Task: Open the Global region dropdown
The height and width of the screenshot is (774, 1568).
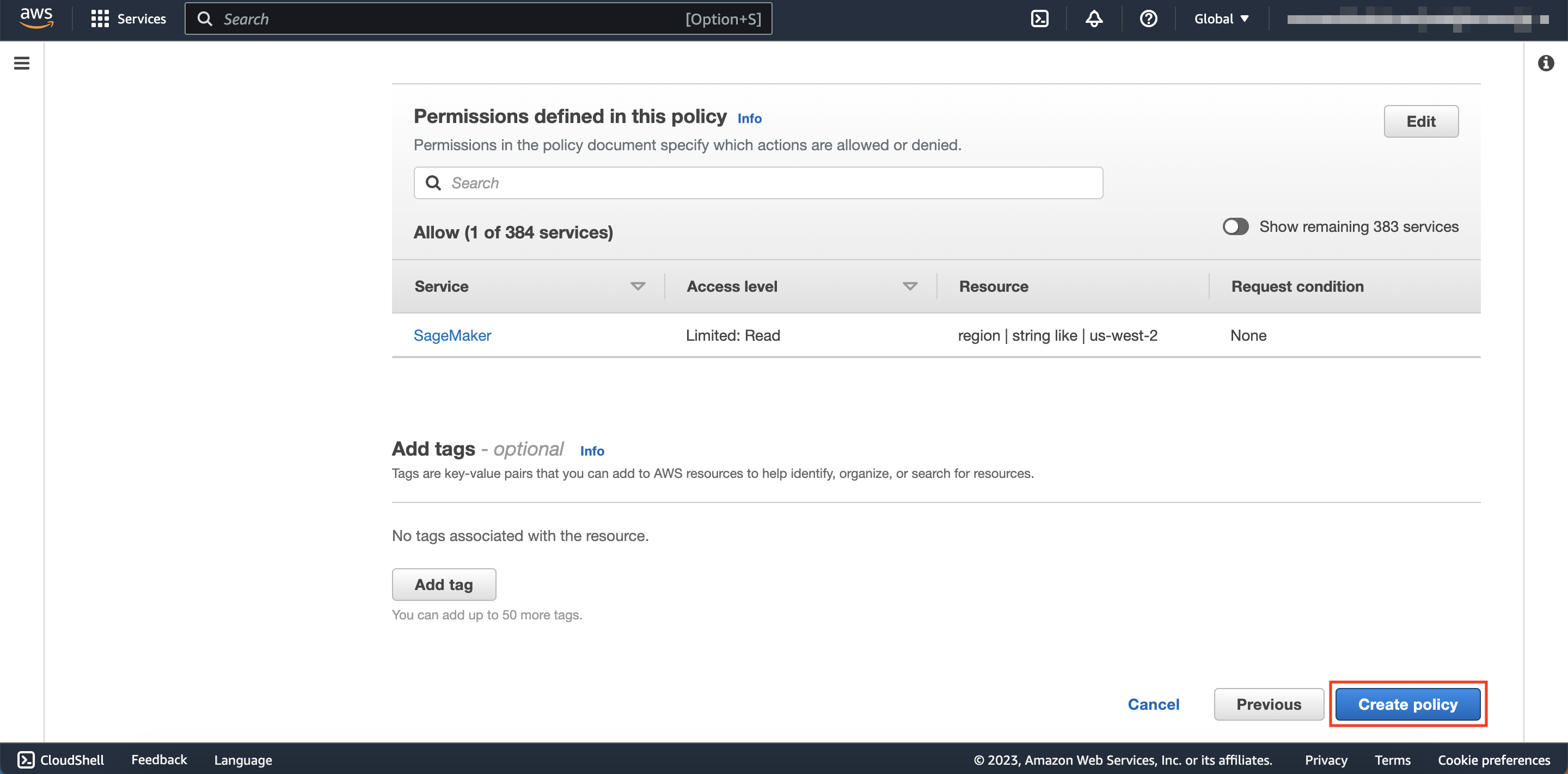Action: (1221, 19)
